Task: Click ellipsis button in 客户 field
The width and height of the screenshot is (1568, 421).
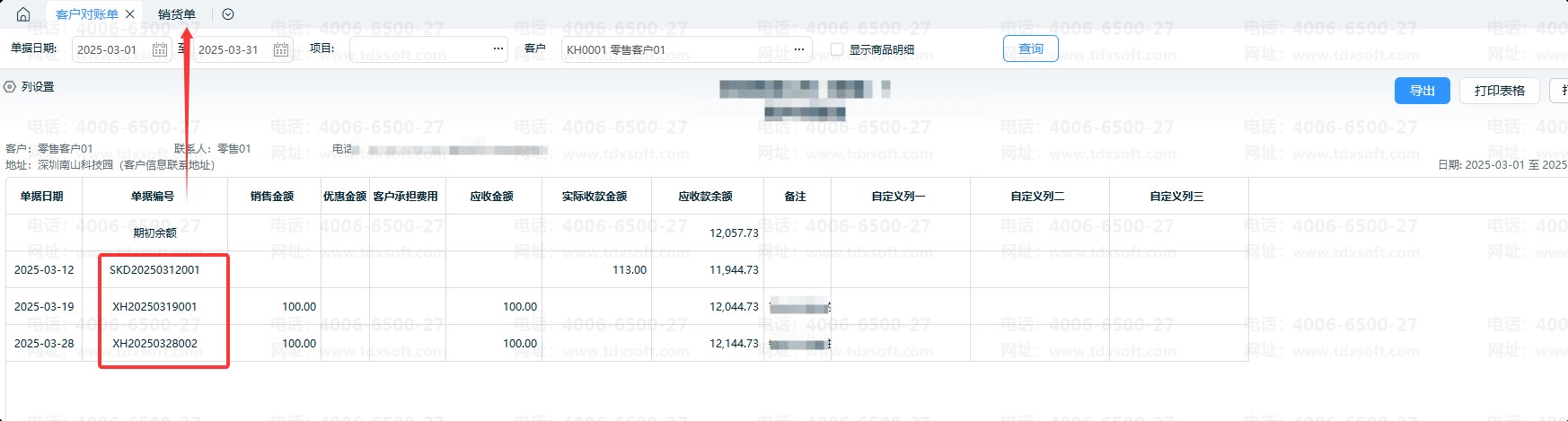Action: coord(799,49)
